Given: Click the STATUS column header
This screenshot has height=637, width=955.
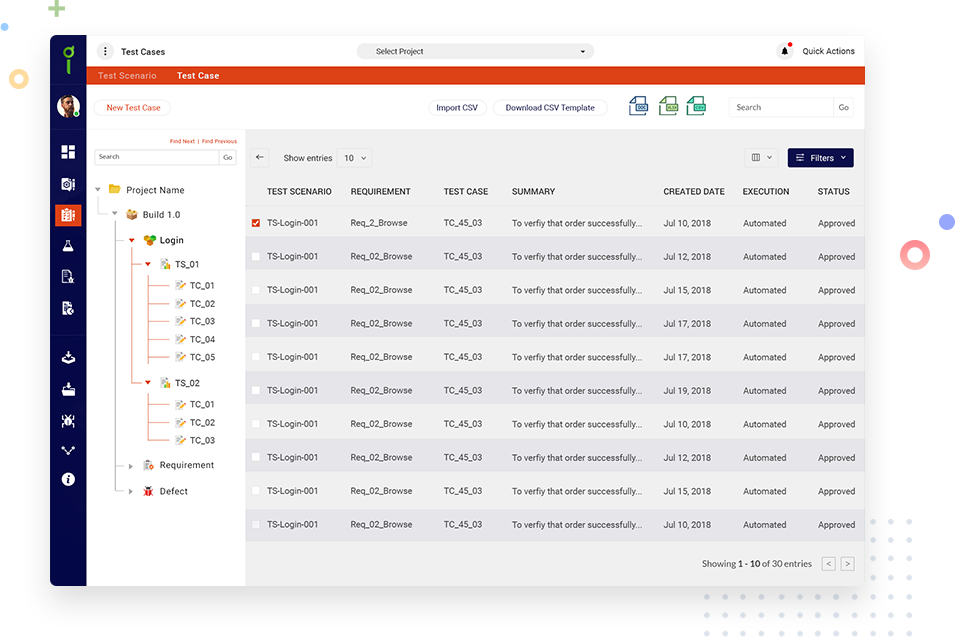Looking at the screenshot, I should point(833,191).
